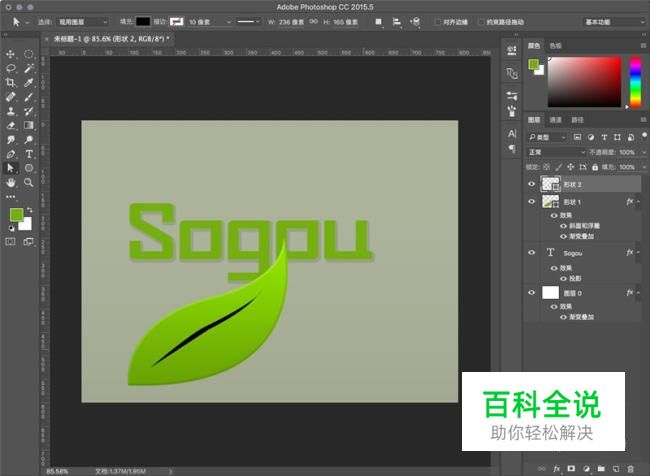The image size is (650, 476).
Task: Select the Dodge tool
Action: [29, 140]
